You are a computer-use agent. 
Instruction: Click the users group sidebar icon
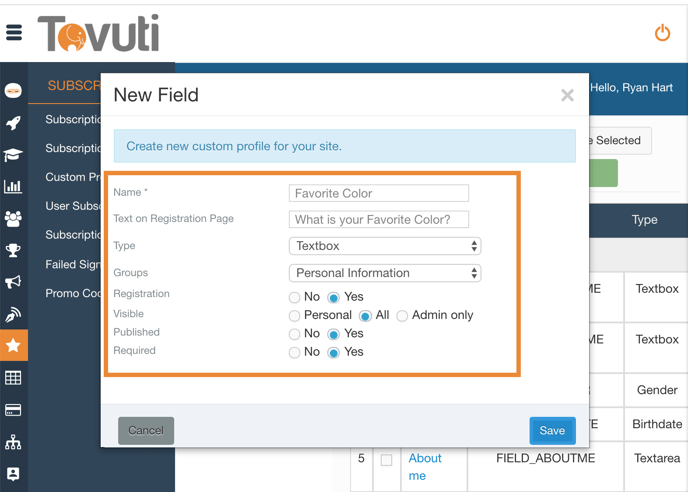pyautogui.click(x=13, y=218)
